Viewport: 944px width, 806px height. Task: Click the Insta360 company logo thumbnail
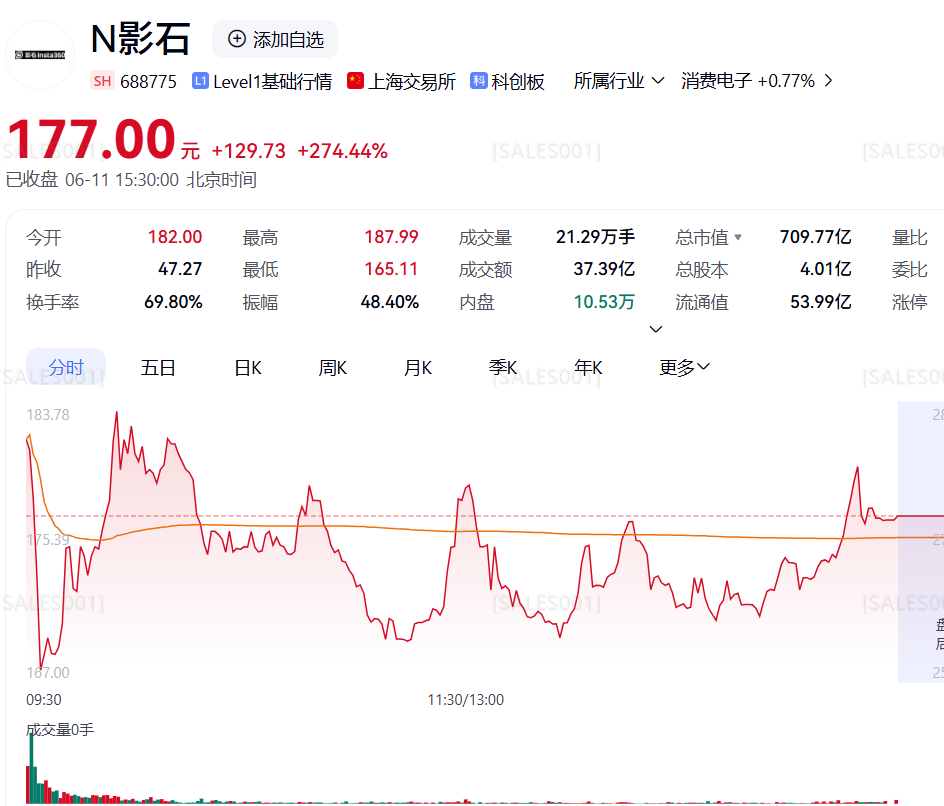pyautogui.click(x=41, y=55)
